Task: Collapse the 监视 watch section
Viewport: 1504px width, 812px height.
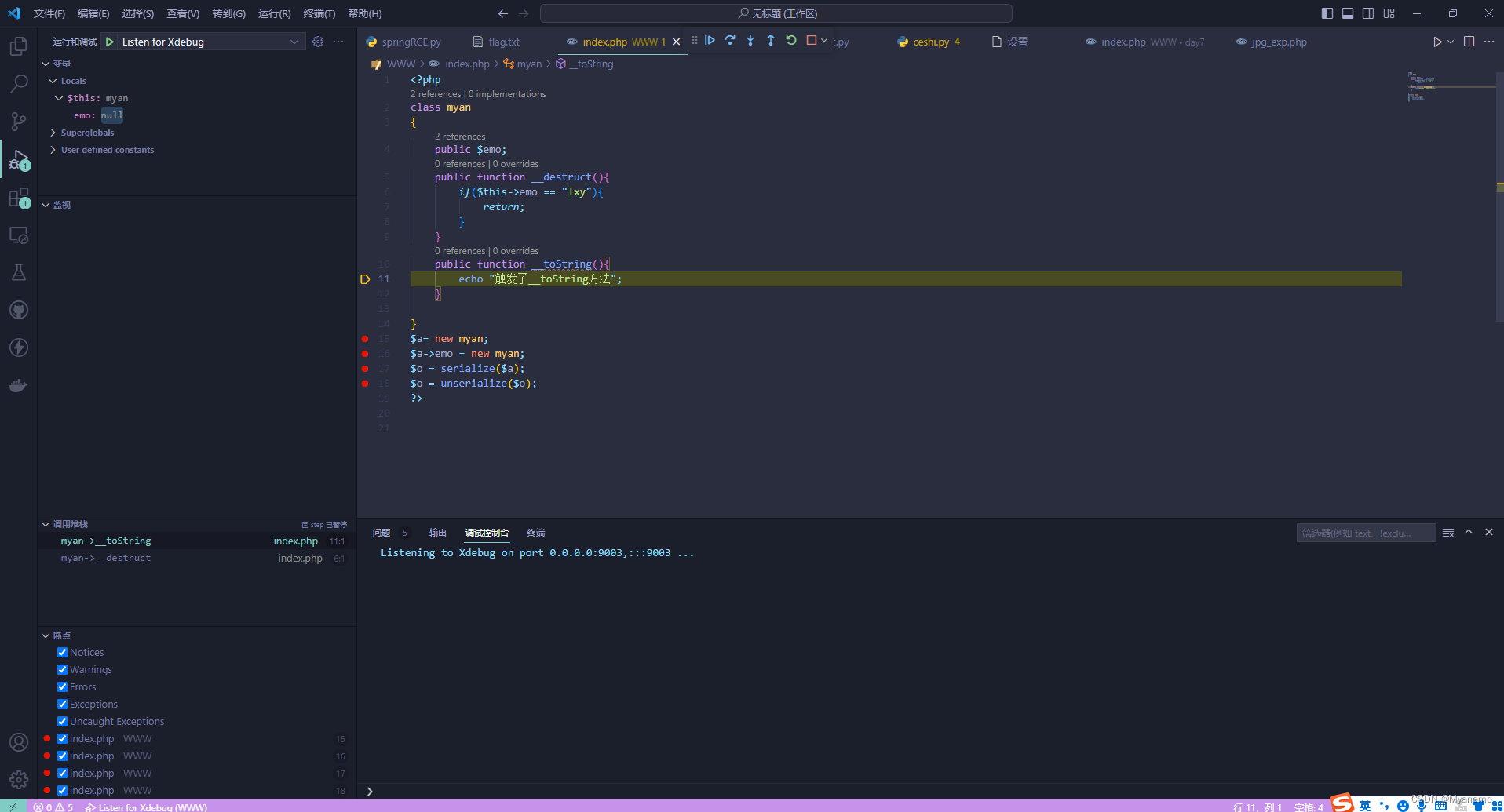Action: click(x=46, y=205)
